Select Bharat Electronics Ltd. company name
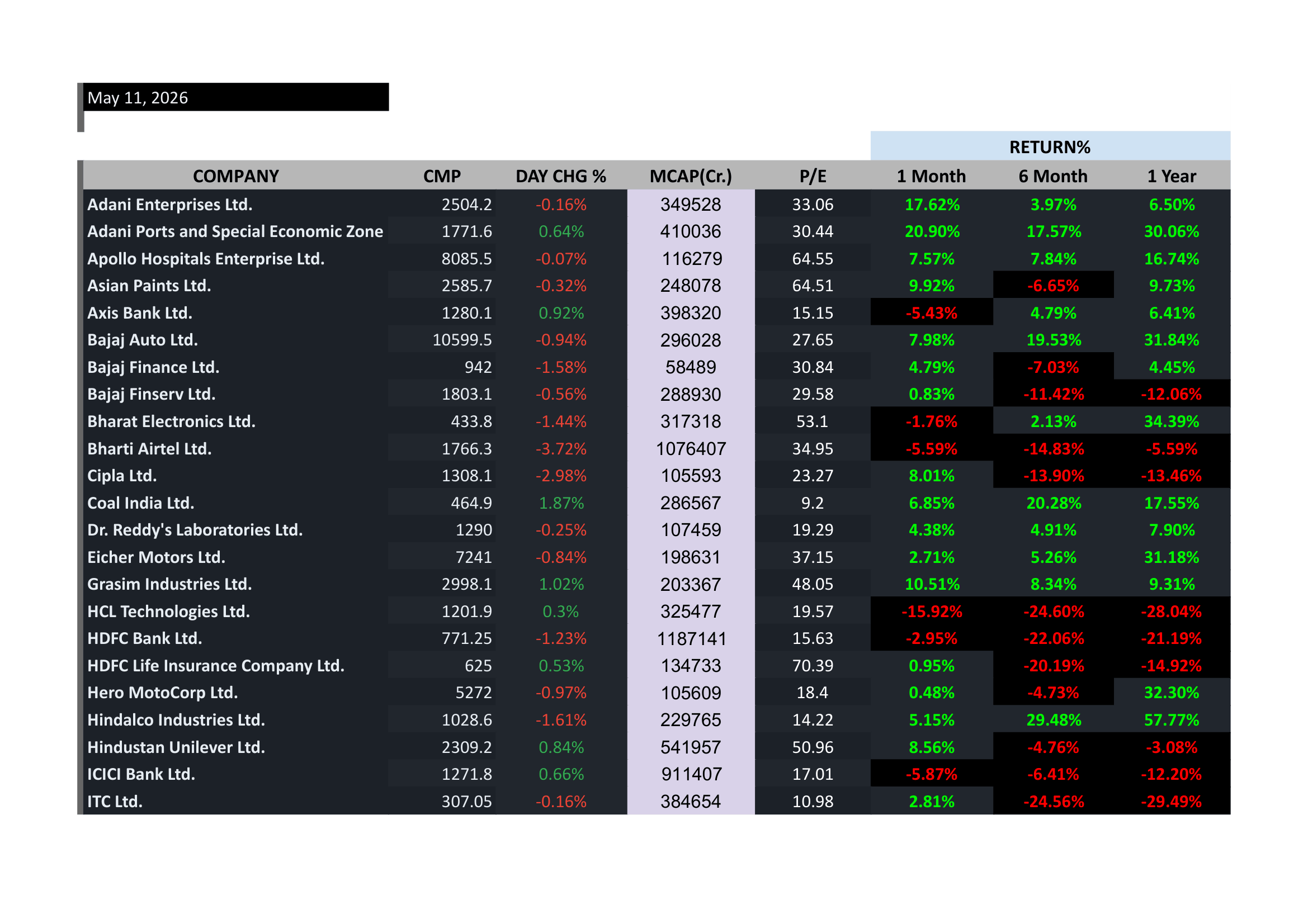The height and width of the screenshot is (924, 1308). 172,421
